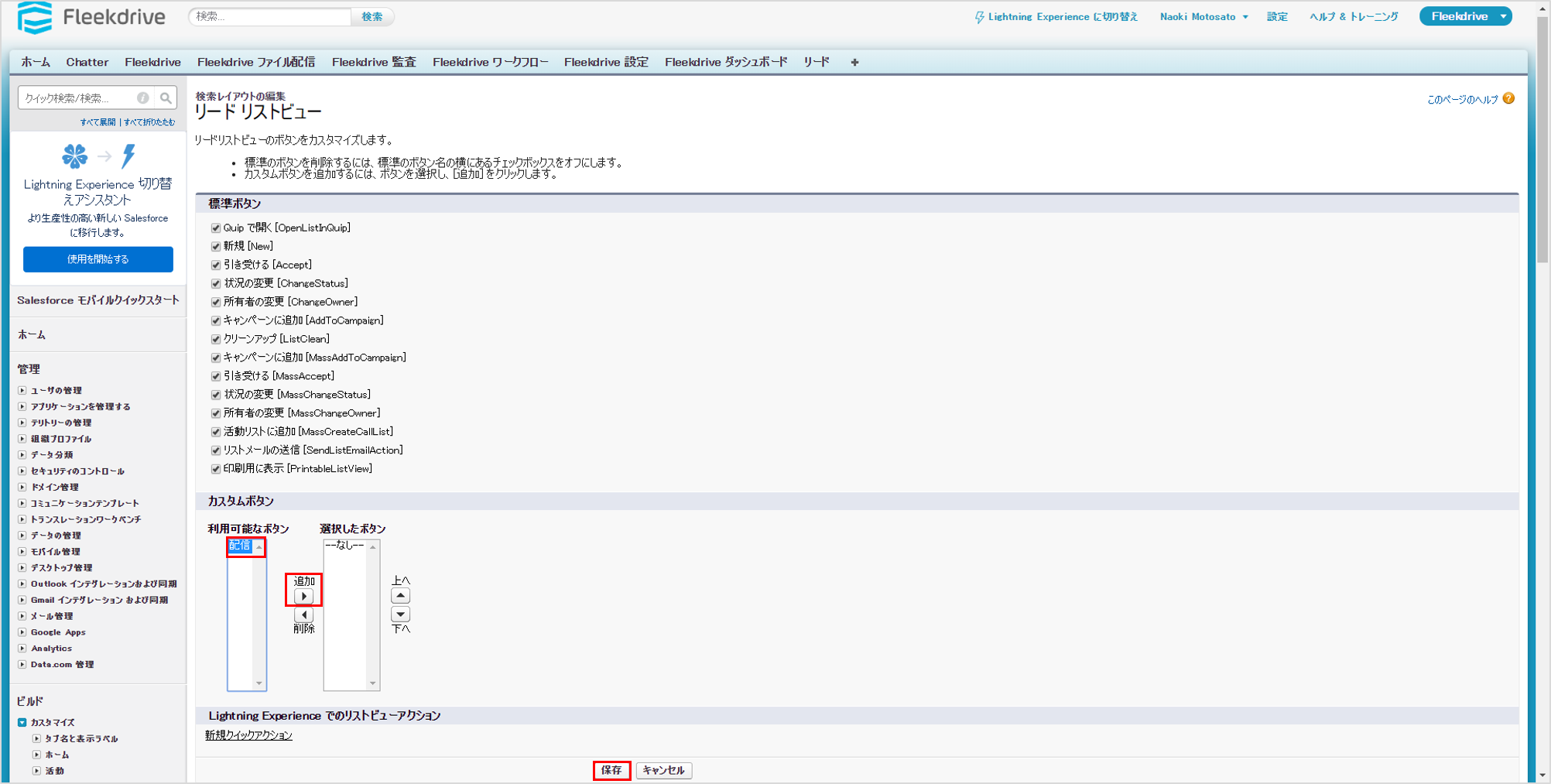
Task: Move selected button up with up arrow
Action: [400, 596]
